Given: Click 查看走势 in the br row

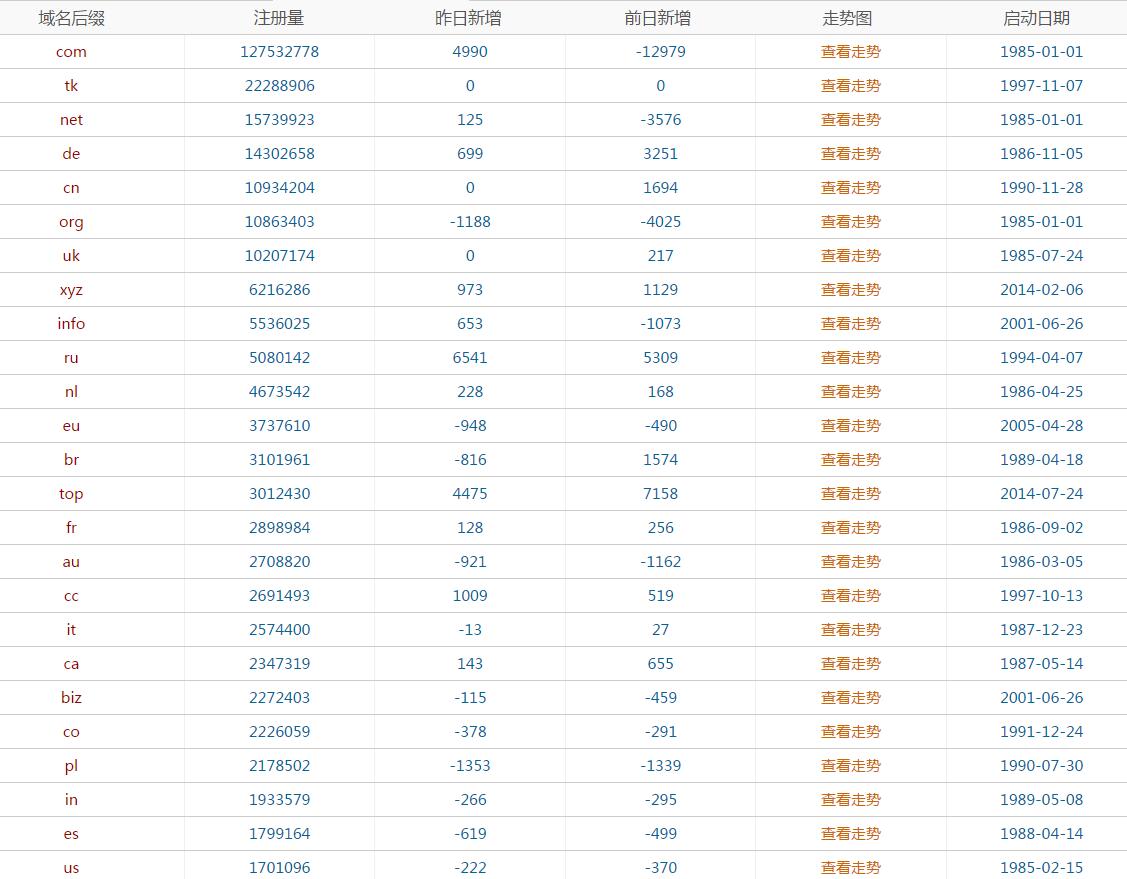Looking at the screenshot, I should click(850, 460).
